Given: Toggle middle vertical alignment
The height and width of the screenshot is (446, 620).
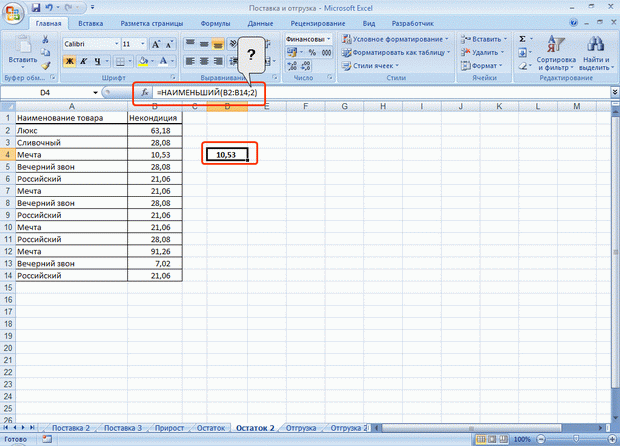Looking at the screenshot, I should click(x=204, y=43).
